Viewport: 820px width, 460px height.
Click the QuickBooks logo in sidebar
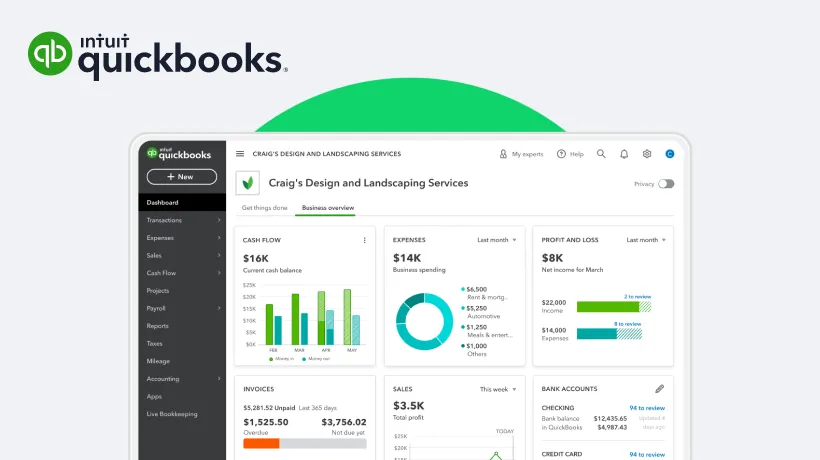[x=179, y=154]
